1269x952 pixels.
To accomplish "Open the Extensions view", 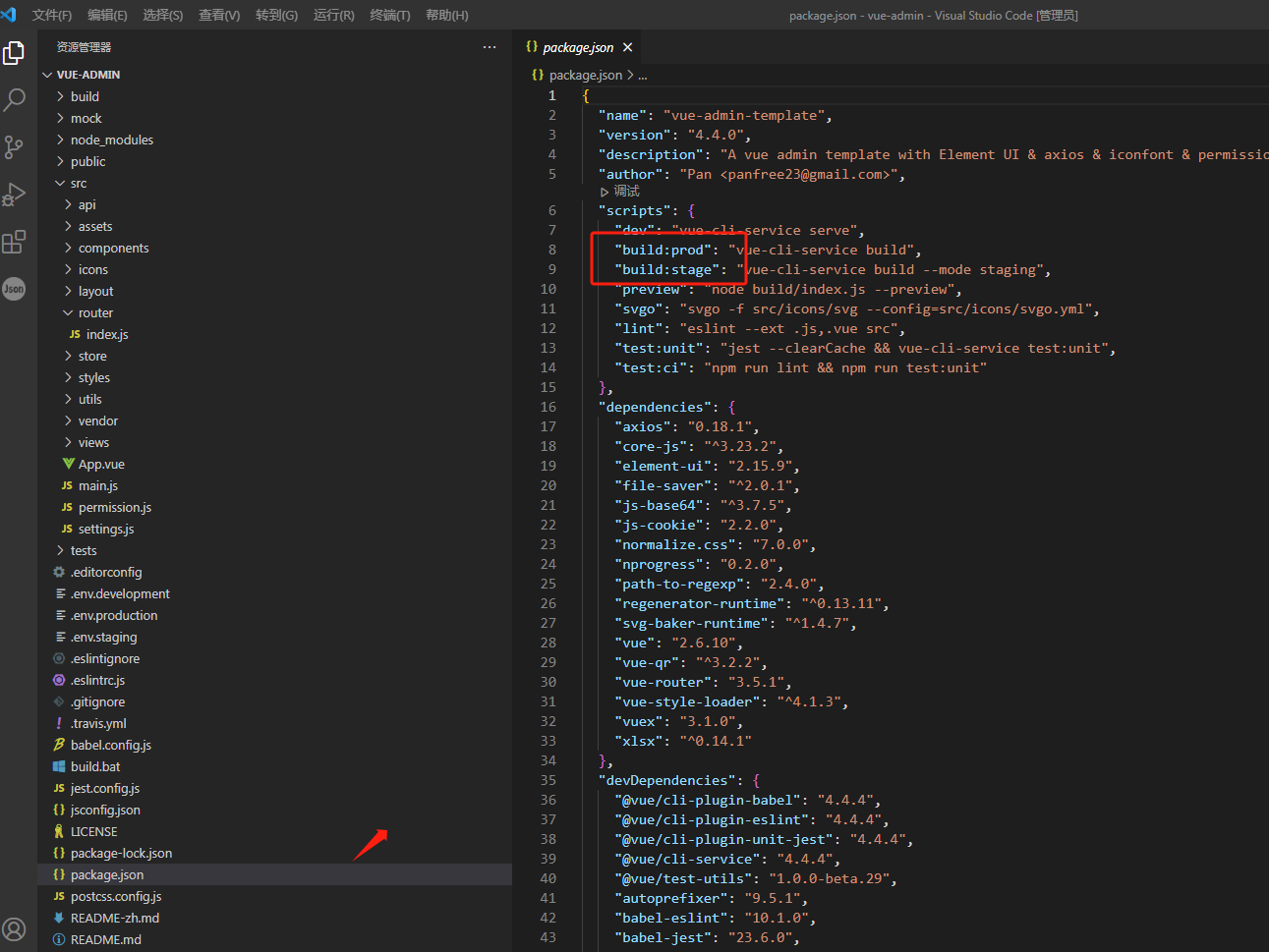I will (14, 242).
